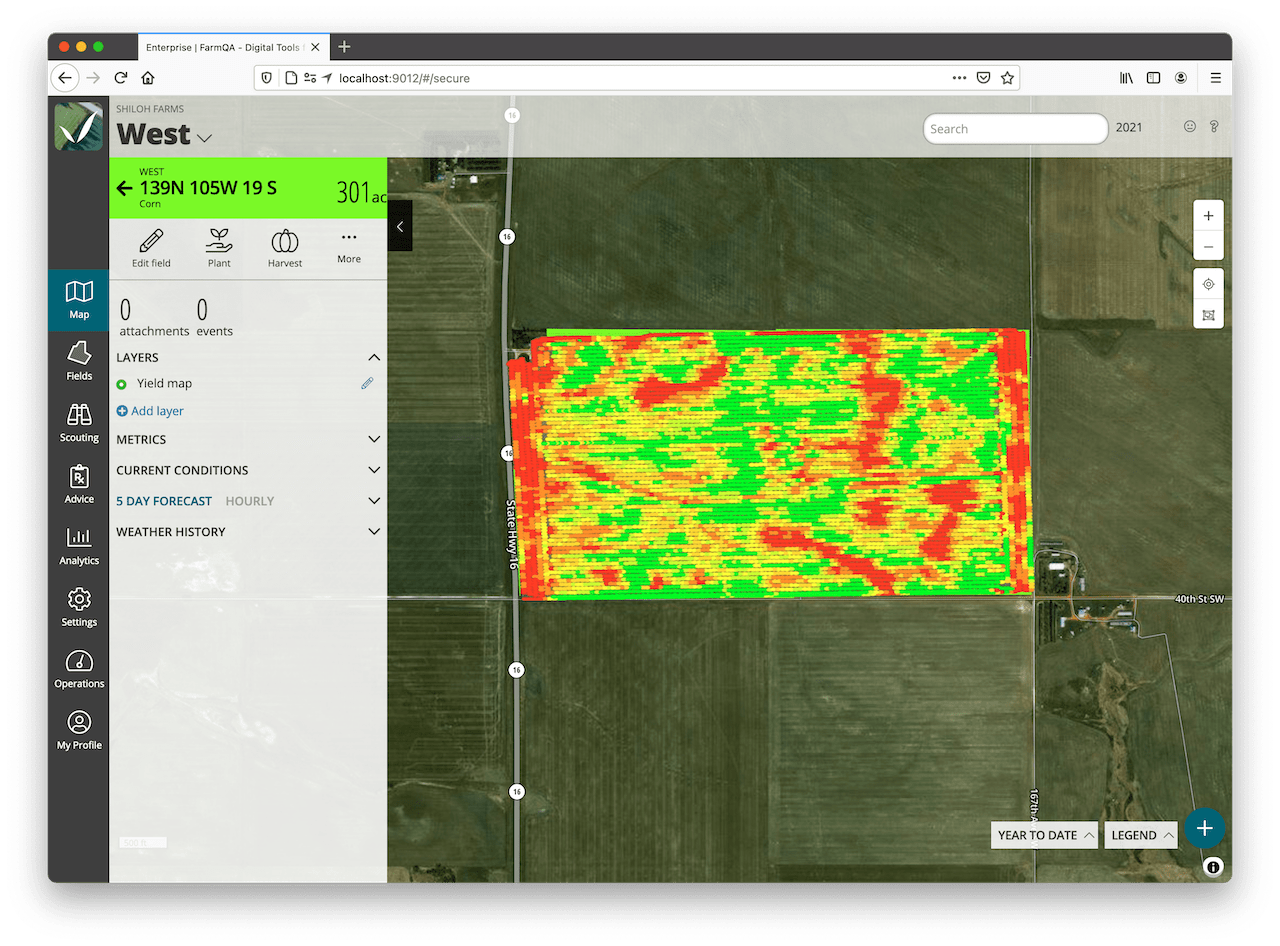Click the Harvest pumpkin action

click(x=285, y=248)
